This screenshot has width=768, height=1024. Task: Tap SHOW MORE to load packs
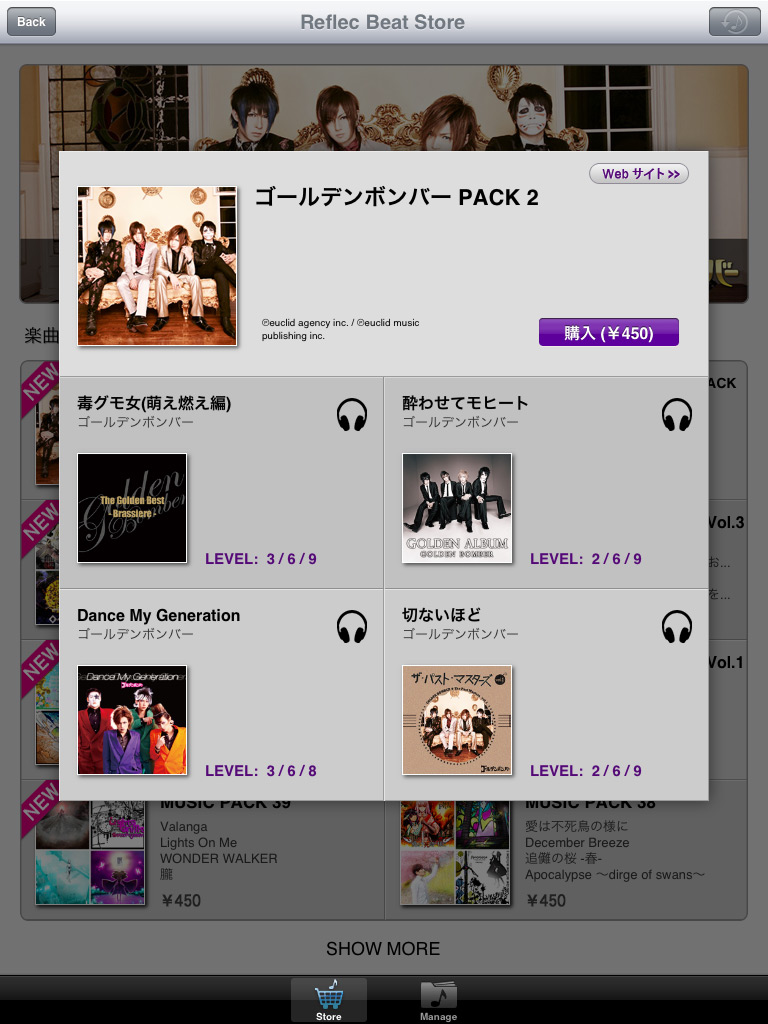coord(383,948)
